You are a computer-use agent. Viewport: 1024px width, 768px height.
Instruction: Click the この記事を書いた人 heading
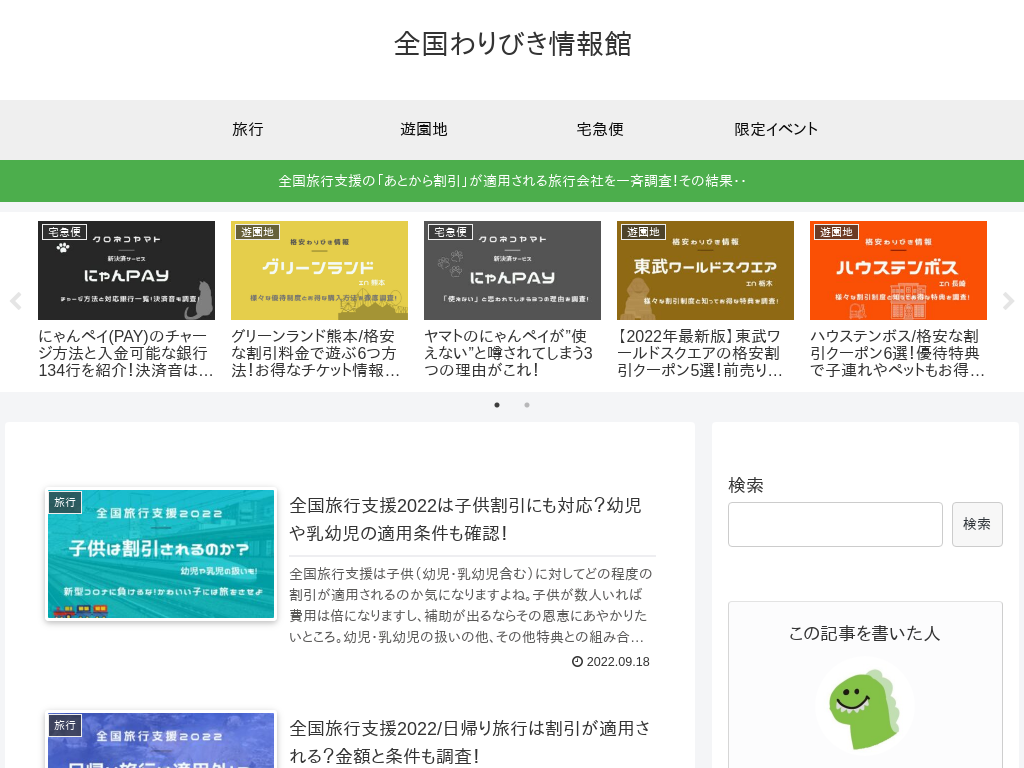865,633
